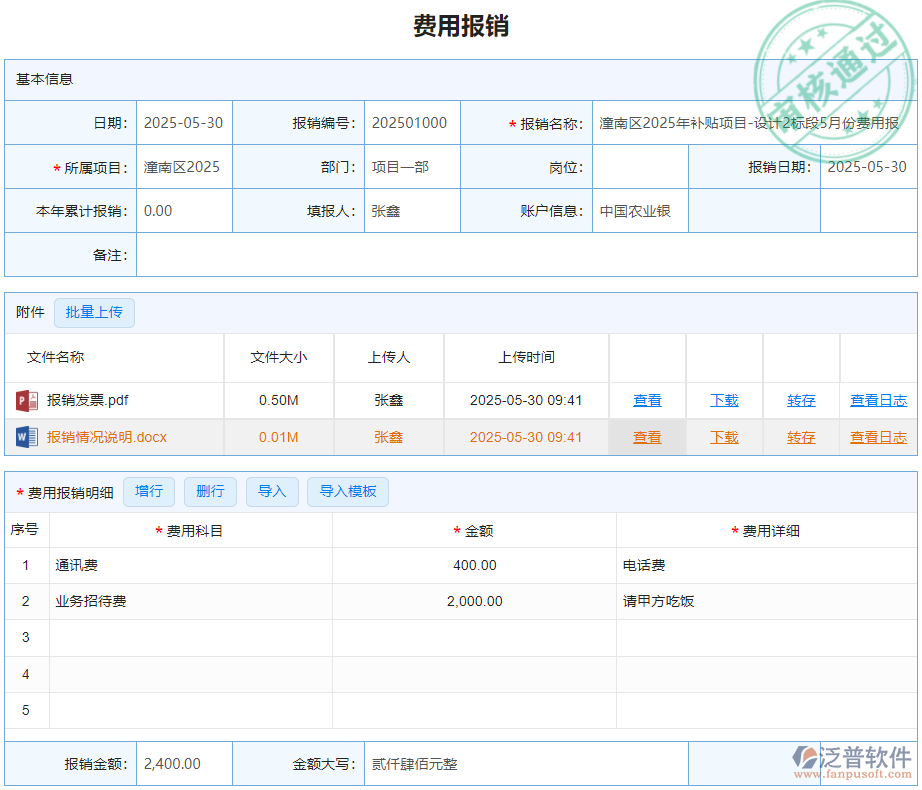Image resolution: width=922 pixels, height=790 pixels.
Task: Click the 增行 button to add row
Action: click(x=149, y=491)
